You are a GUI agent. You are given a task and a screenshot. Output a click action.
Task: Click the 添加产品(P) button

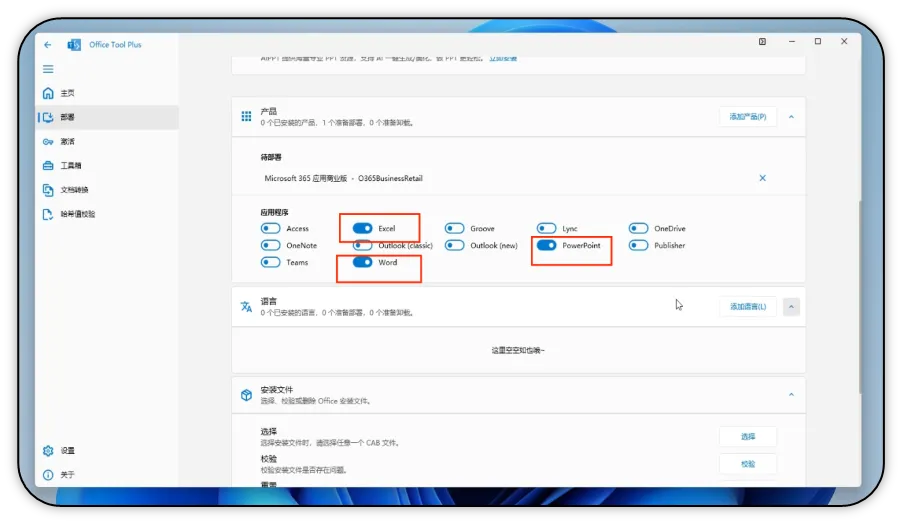pos(748,117)
